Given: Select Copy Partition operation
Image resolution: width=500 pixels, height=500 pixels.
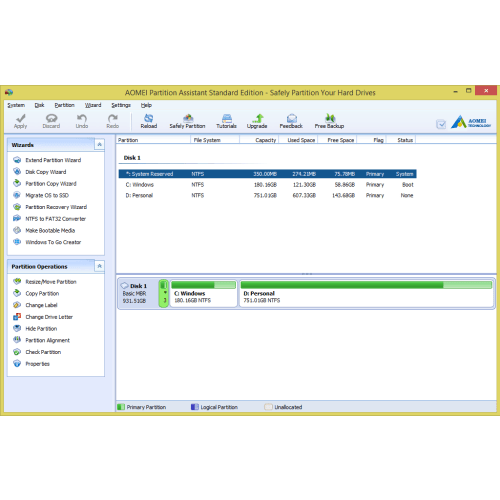Looking at the screenshot, I should click(42, 293).
